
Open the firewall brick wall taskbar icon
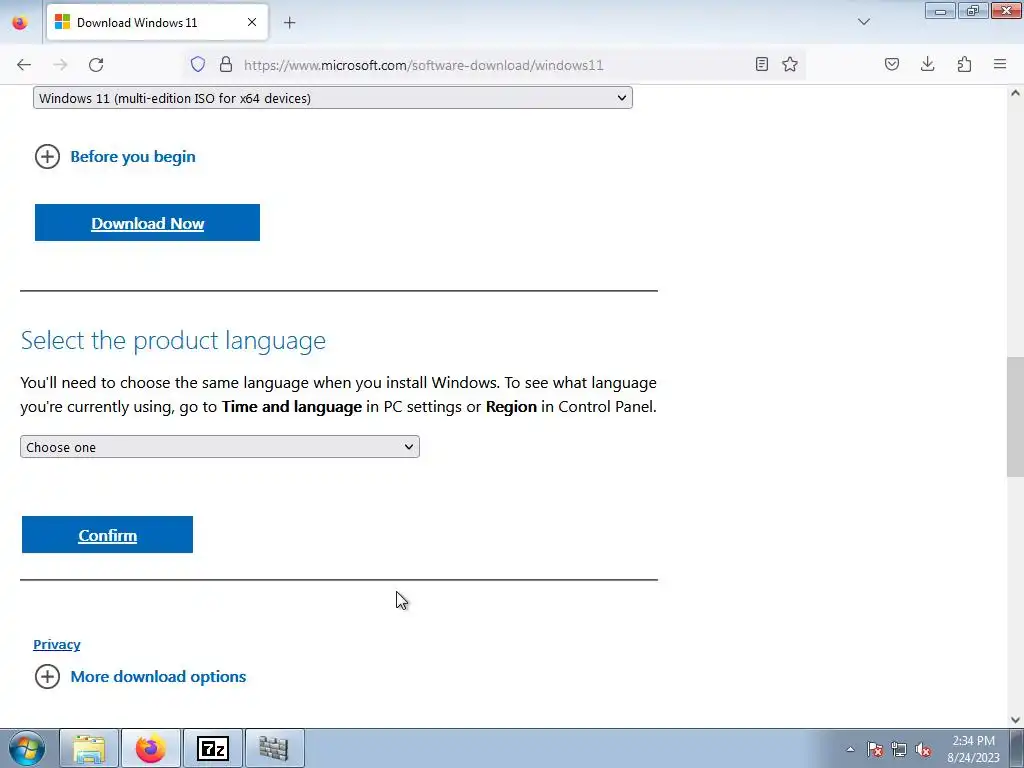(x=274, y=749)
